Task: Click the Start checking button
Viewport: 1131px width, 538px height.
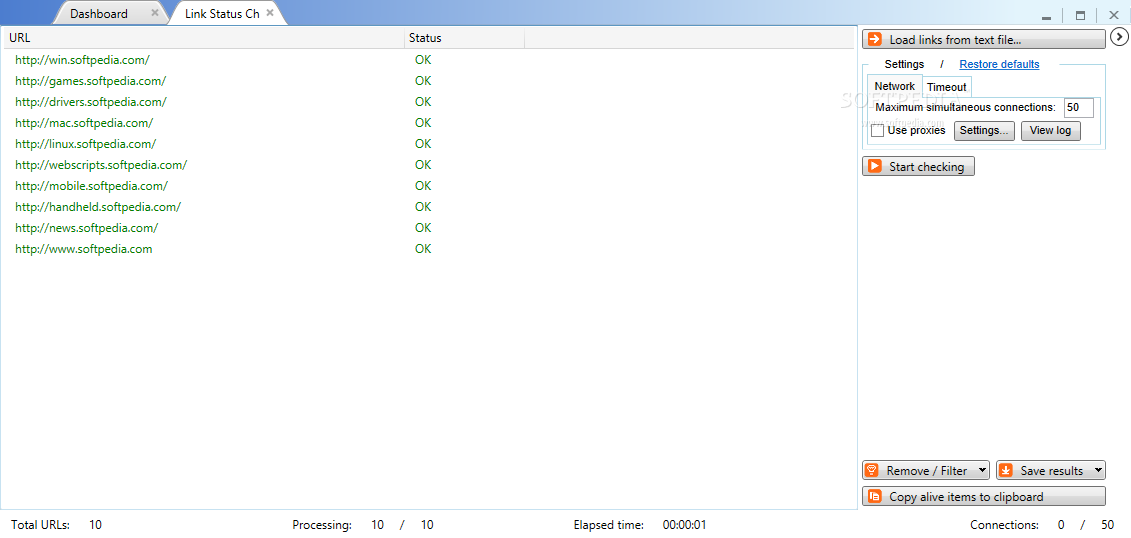Action: pyautogui.click(x=918, y=167)
